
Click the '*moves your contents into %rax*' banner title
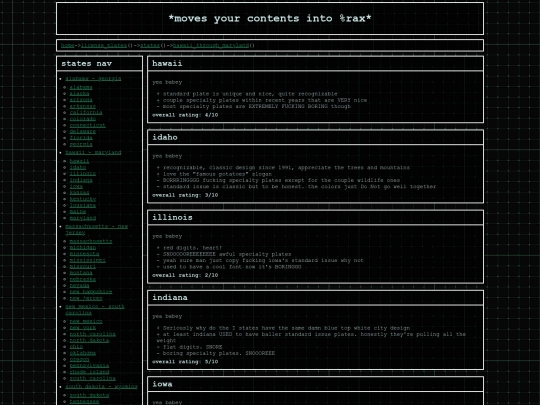270,18
